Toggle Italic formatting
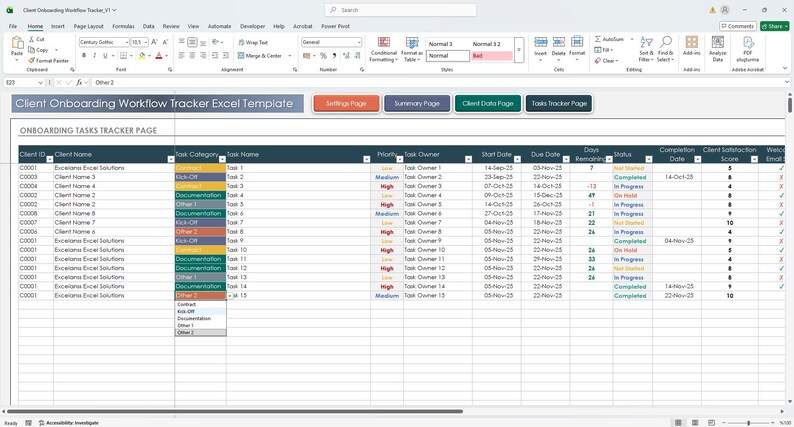Image resolution: width=794 pixels, height=427 pixels. (95, 56)
